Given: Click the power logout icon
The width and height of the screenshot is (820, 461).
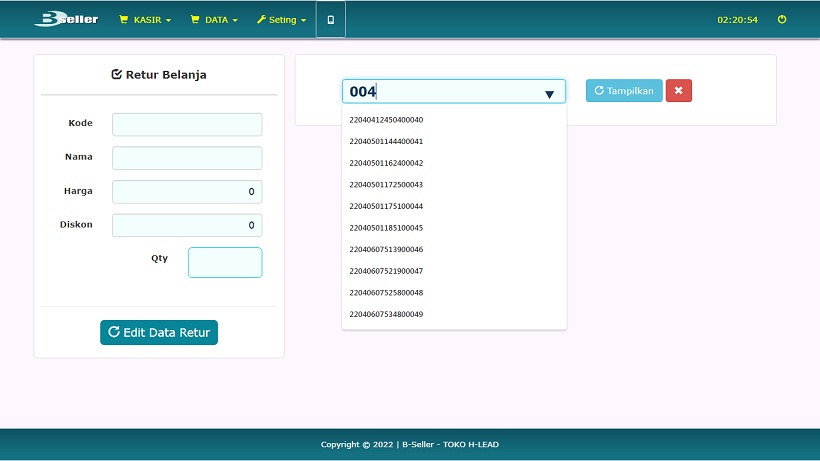Looking at the screenshot, I should 782,19.
